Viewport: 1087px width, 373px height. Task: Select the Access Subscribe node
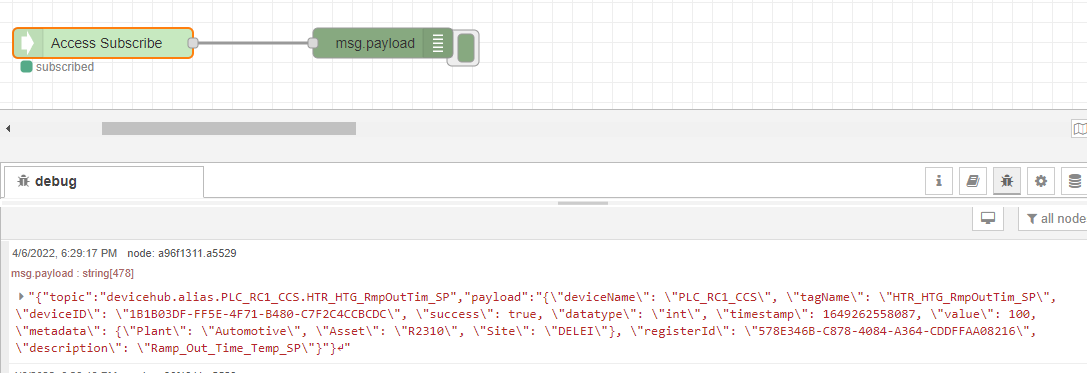[103, 43]
